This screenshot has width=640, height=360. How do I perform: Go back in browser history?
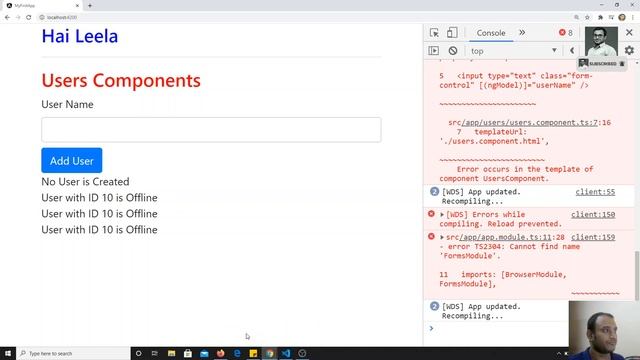[7, 17]
